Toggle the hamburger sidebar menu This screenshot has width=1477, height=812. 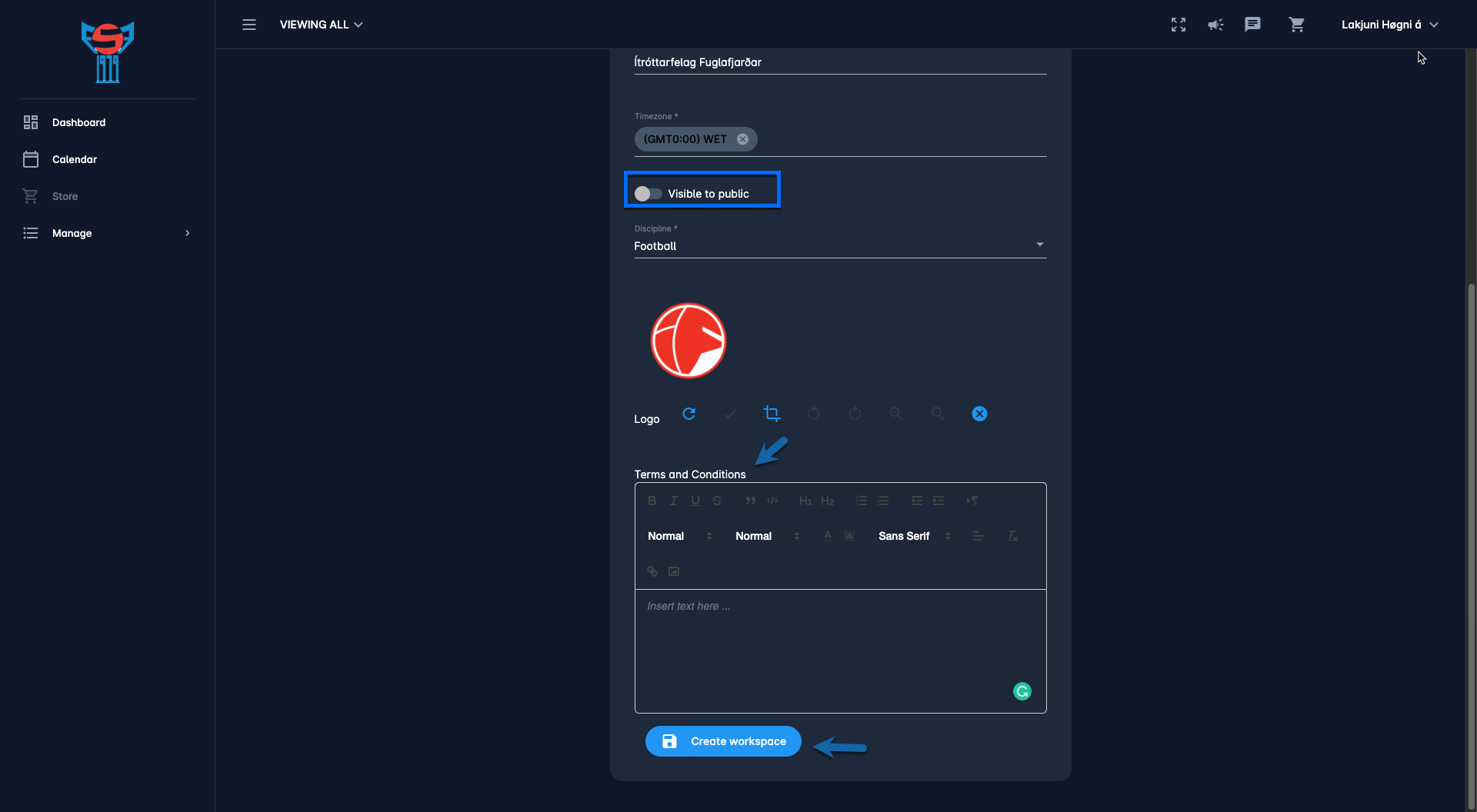[x=249, y=25]
